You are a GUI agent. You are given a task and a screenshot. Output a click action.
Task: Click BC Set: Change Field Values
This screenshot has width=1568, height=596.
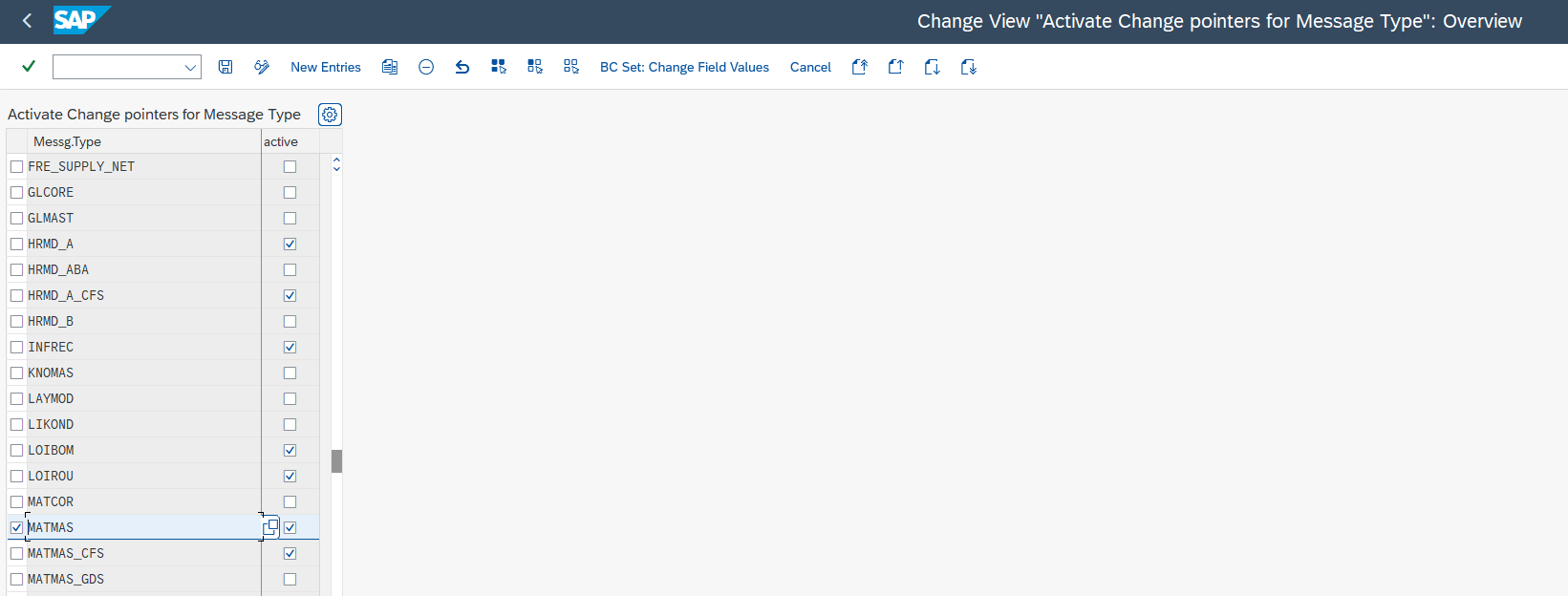tap(684, 67)
